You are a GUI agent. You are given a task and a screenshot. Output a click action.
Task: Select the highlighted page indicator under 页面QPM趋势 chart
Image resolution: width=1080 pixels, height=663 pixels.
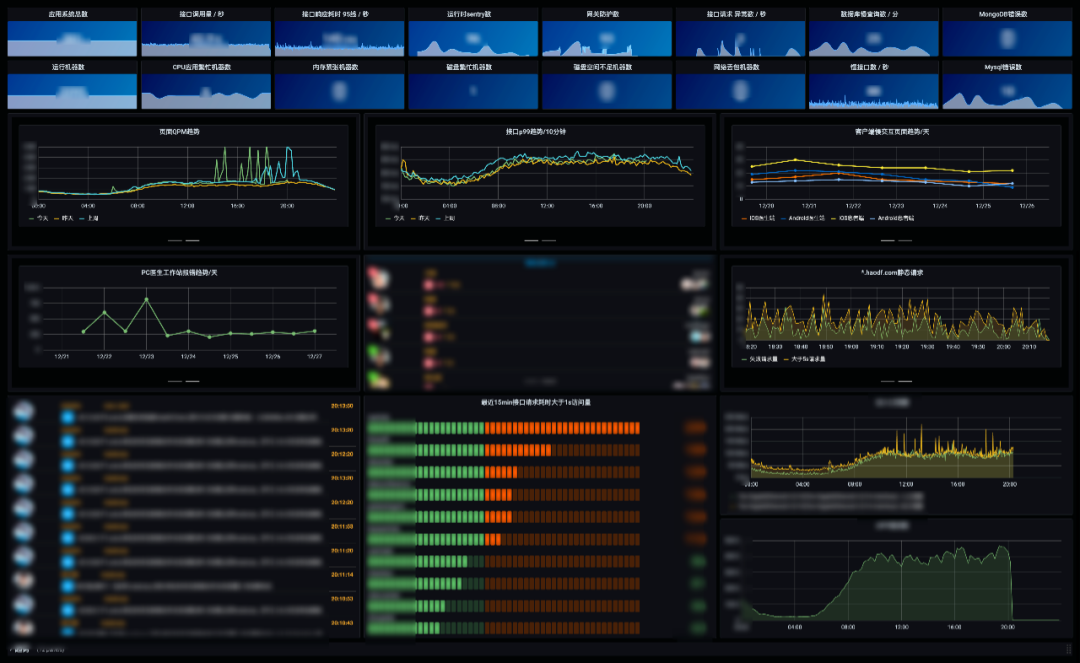click(x=193, y=240)
